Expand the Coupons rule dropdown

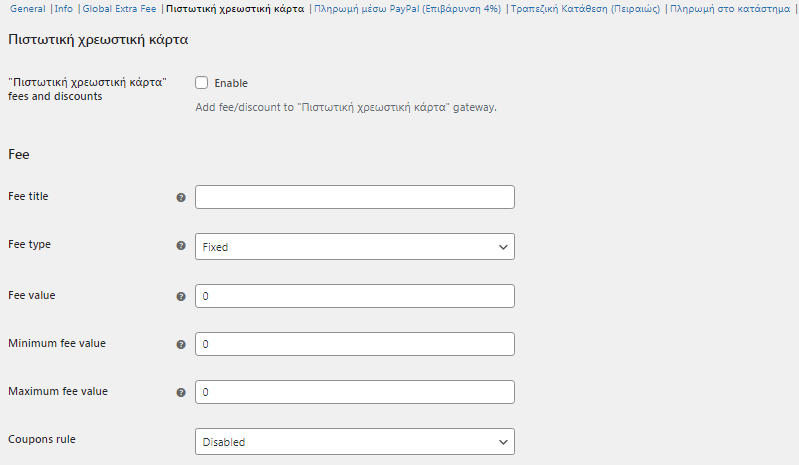pos(355,442)
